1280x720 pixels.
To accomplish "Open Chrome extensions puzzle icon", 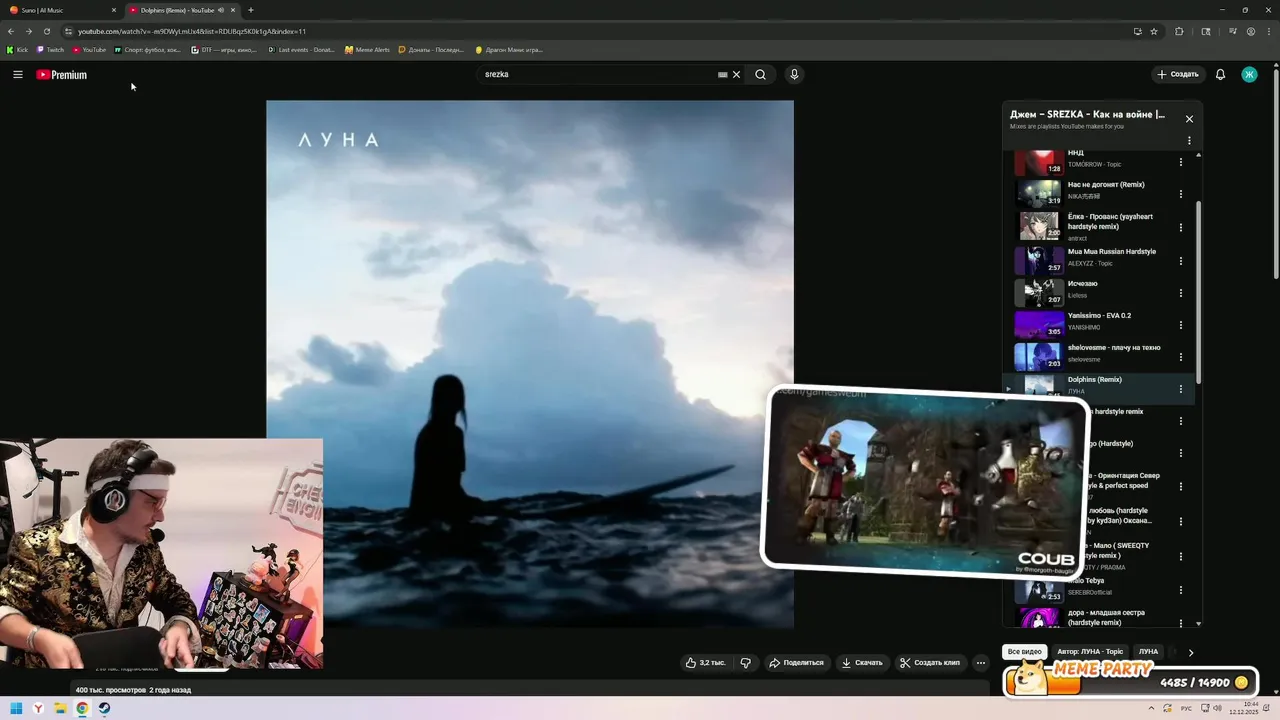I will click(x=1179, y=31).
